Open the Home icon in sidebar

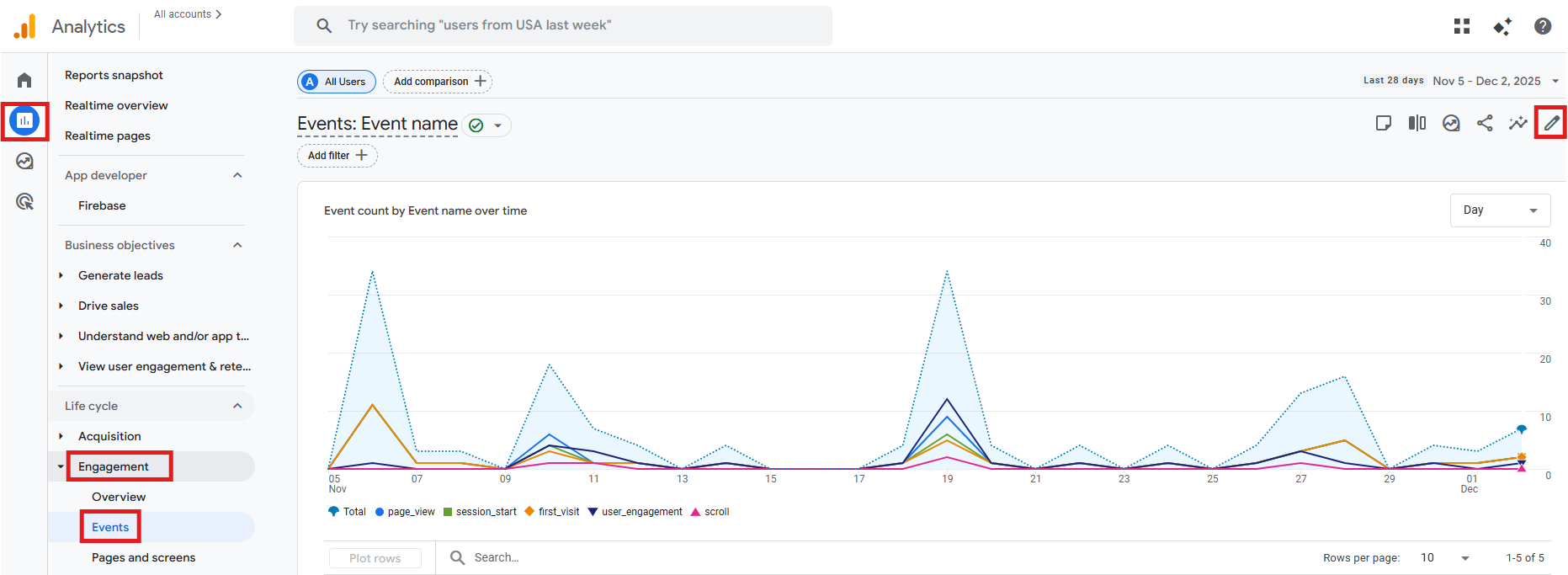coord(24,80)
